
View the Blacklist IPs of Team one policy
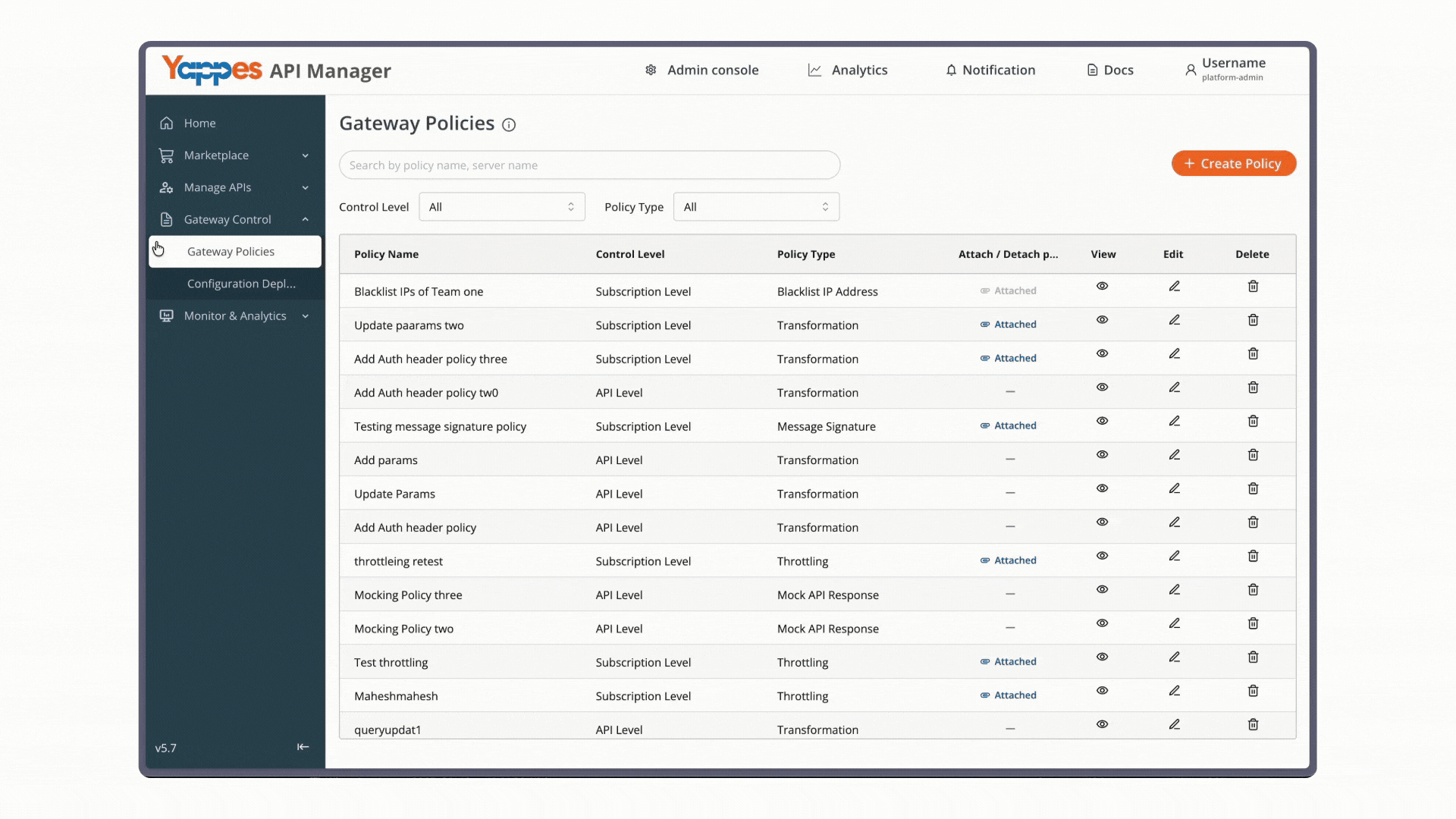point(1102,287)
